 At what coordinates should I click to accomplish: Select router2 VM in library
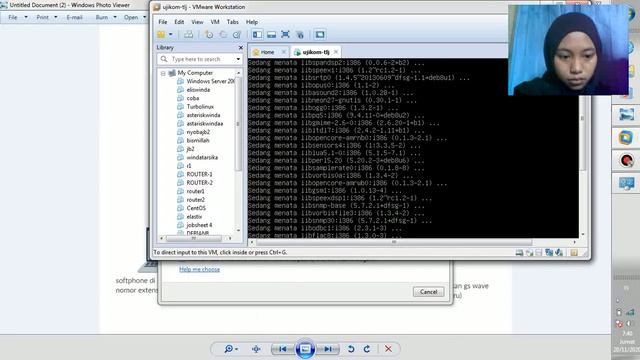196,200
